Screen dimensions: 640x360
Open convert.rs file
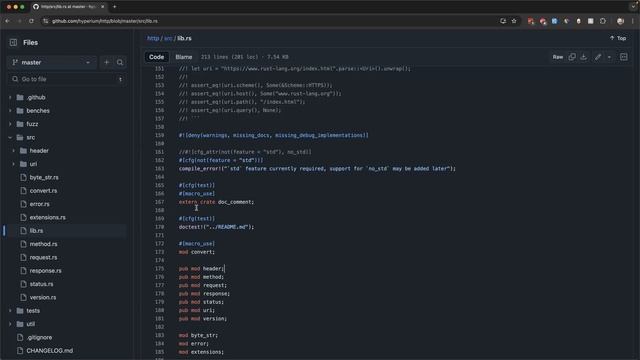click(x=43, y=191)
